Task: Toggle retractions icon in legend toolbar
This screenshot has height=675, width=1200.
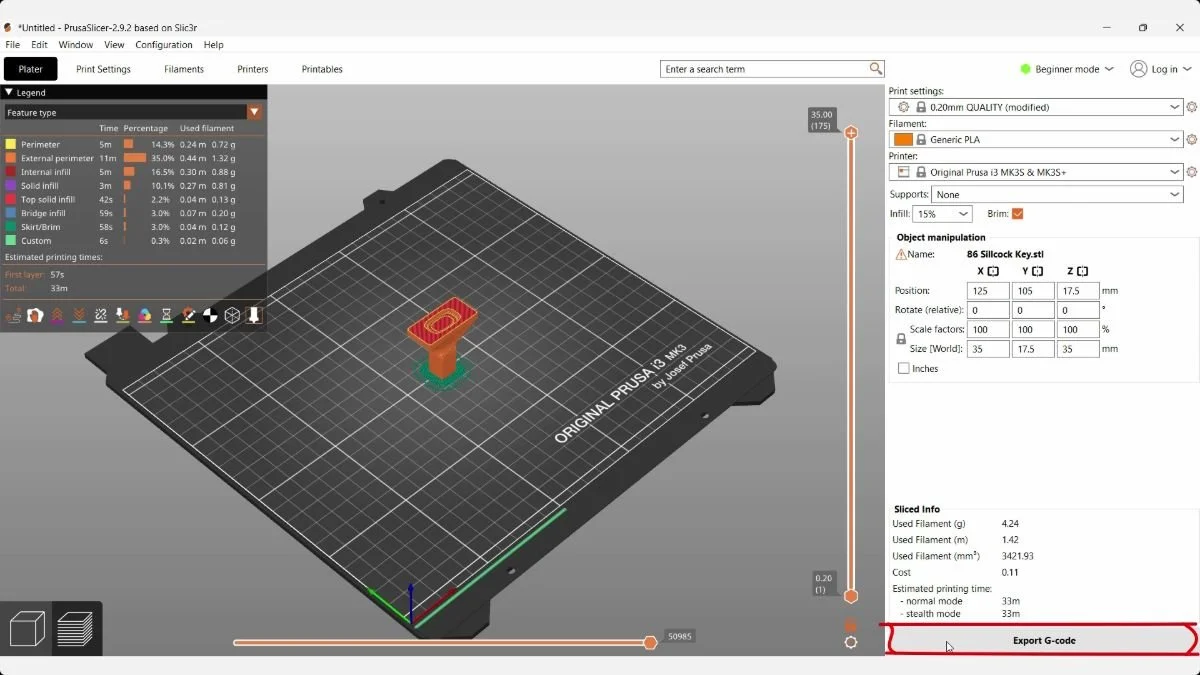Action: click(57, 315)
